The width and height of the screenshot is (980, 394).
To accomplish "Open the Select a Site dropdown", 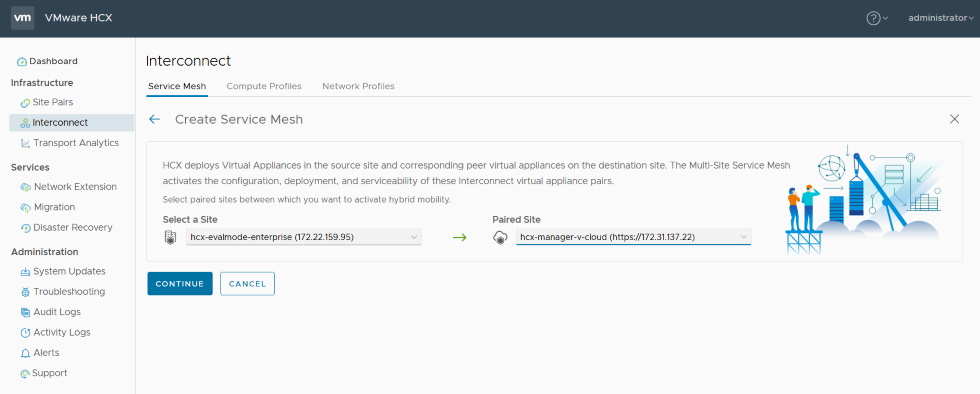I will click(x=304, y=237).
